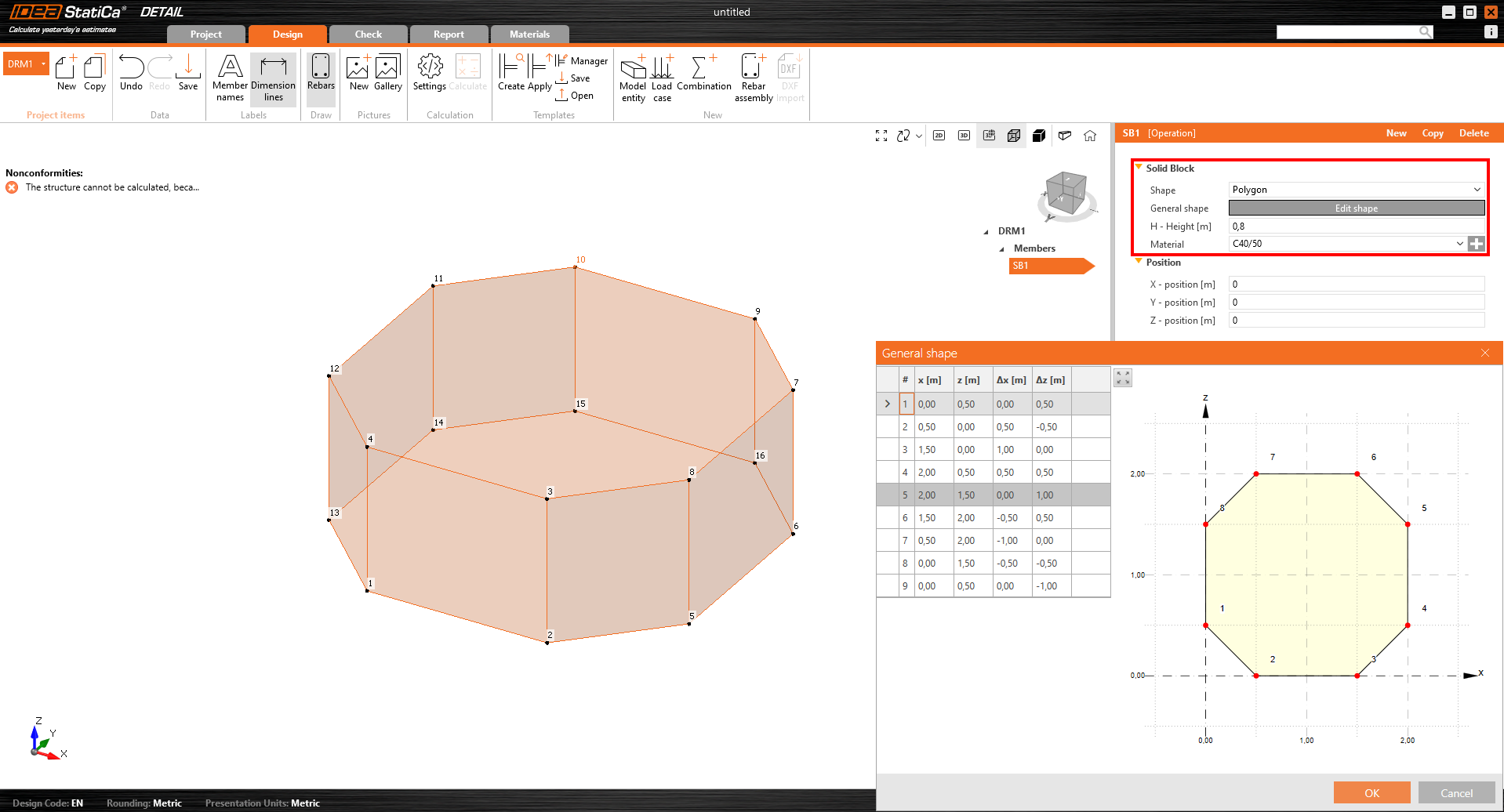Switch the viewport to 2D view

click(x=939, y=135)
